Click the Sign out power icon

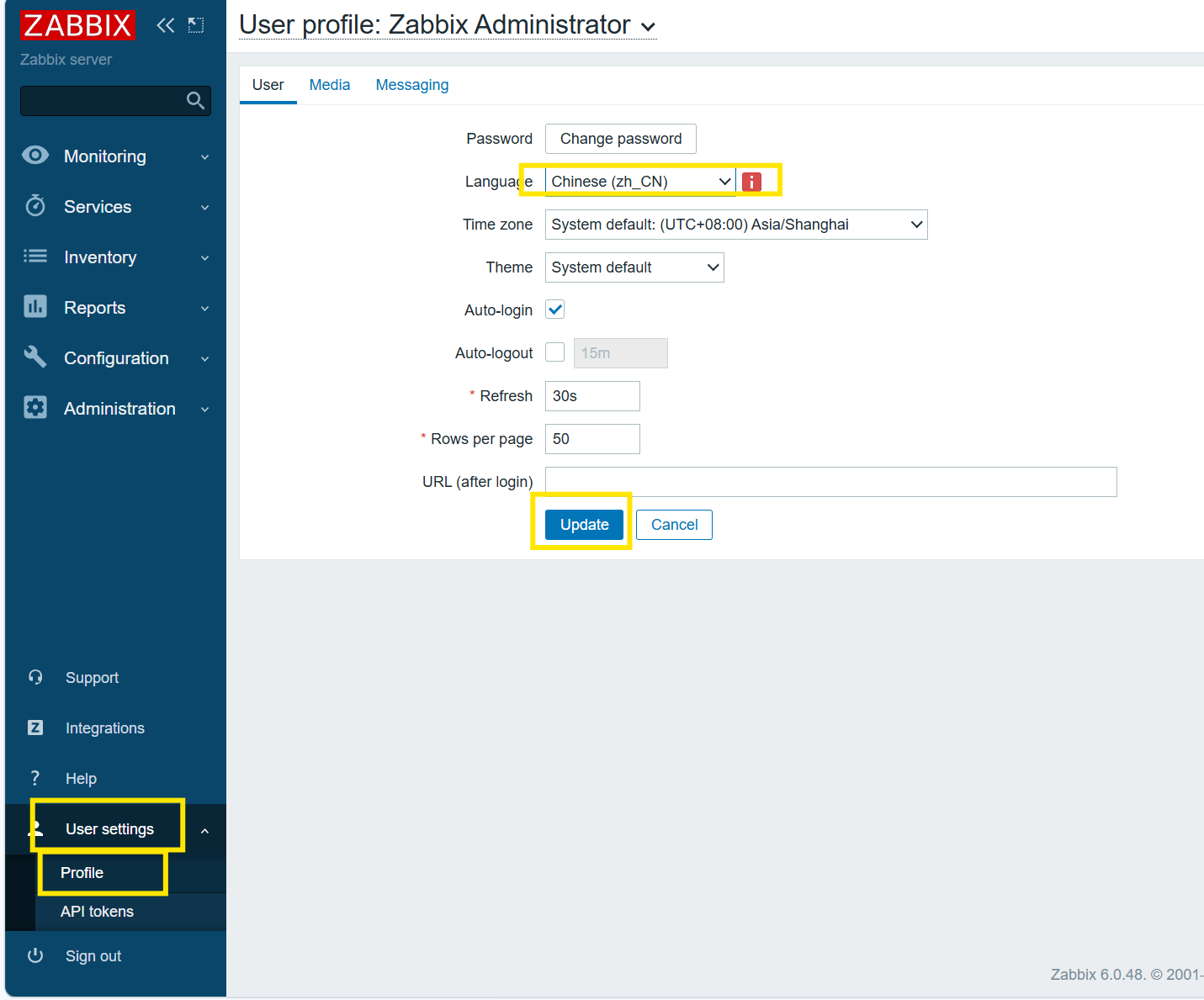point(35,955)
